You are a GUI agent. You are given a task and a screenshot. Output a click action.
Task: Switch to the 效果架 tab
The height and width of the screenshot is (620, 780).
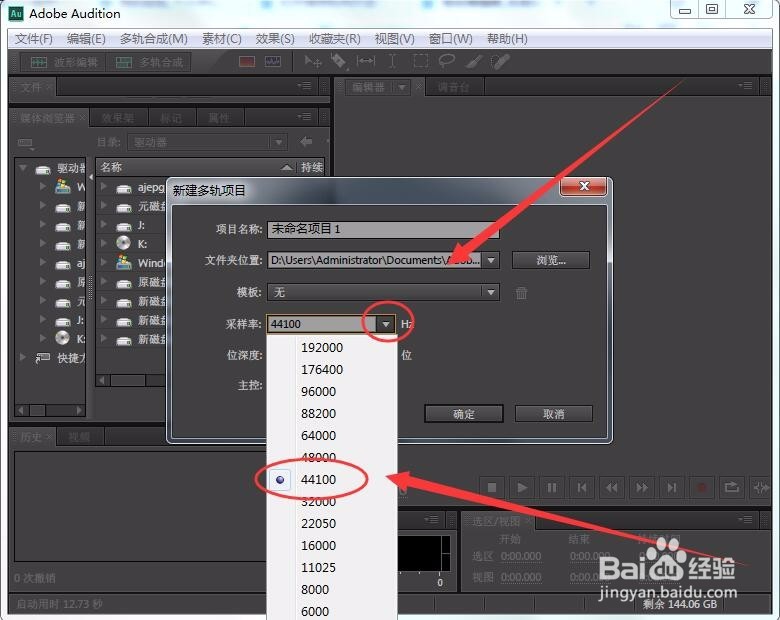point(118,118)
